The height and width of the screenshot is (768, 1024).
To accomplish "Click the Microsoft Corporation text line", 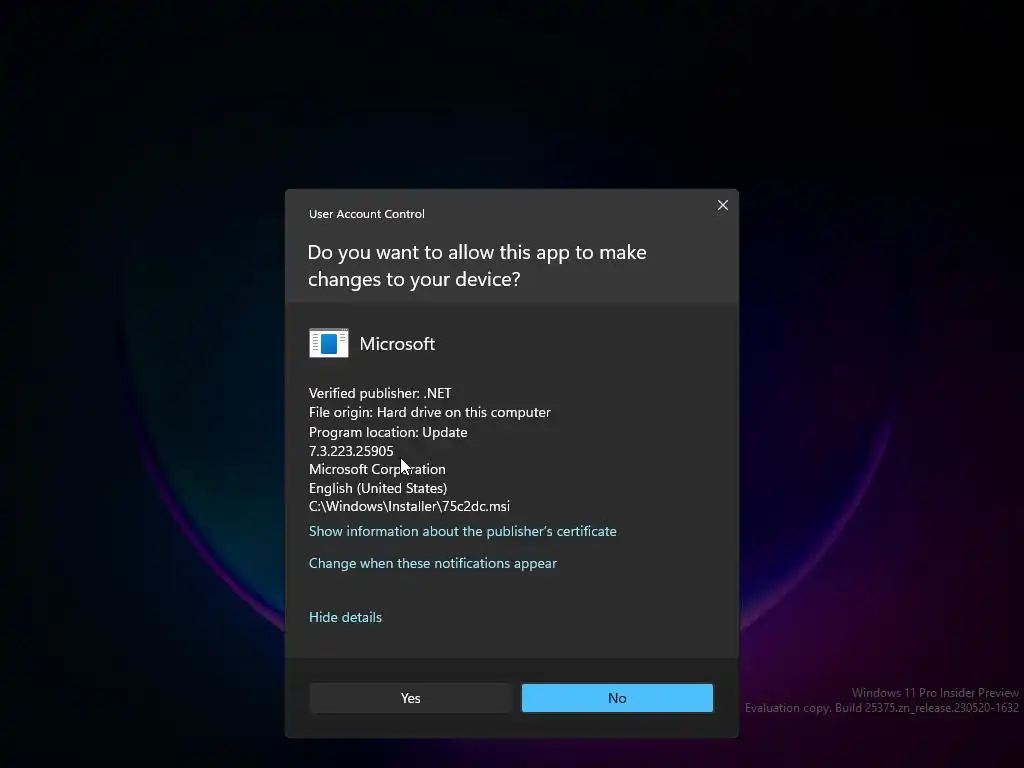I will coord(377,470).
